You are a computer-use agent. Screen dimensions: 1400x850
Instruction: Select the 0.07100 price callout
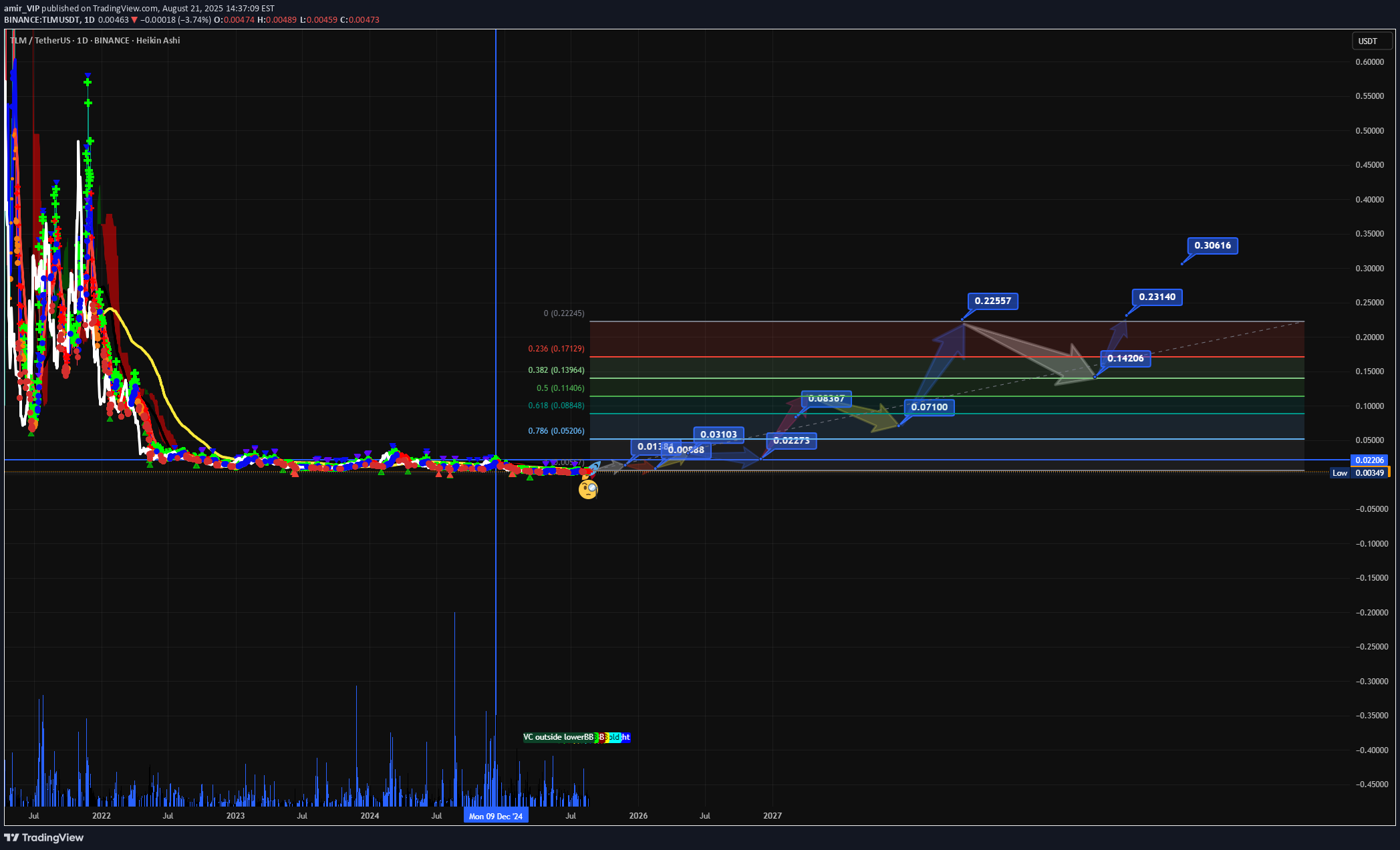pos(929,407)
